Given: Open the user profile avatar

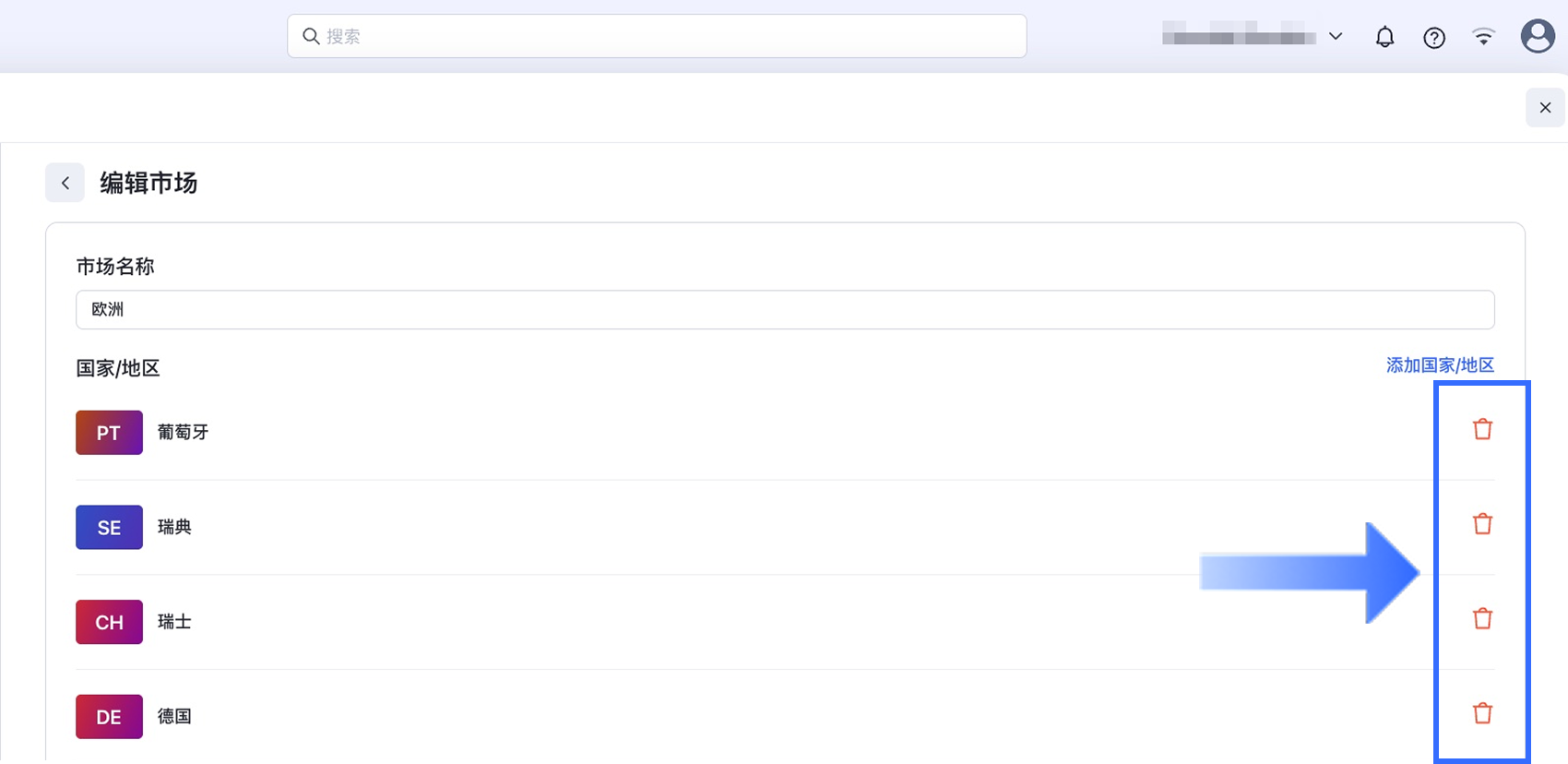Looking at the screenshot, I should [x=1537, y=37].
